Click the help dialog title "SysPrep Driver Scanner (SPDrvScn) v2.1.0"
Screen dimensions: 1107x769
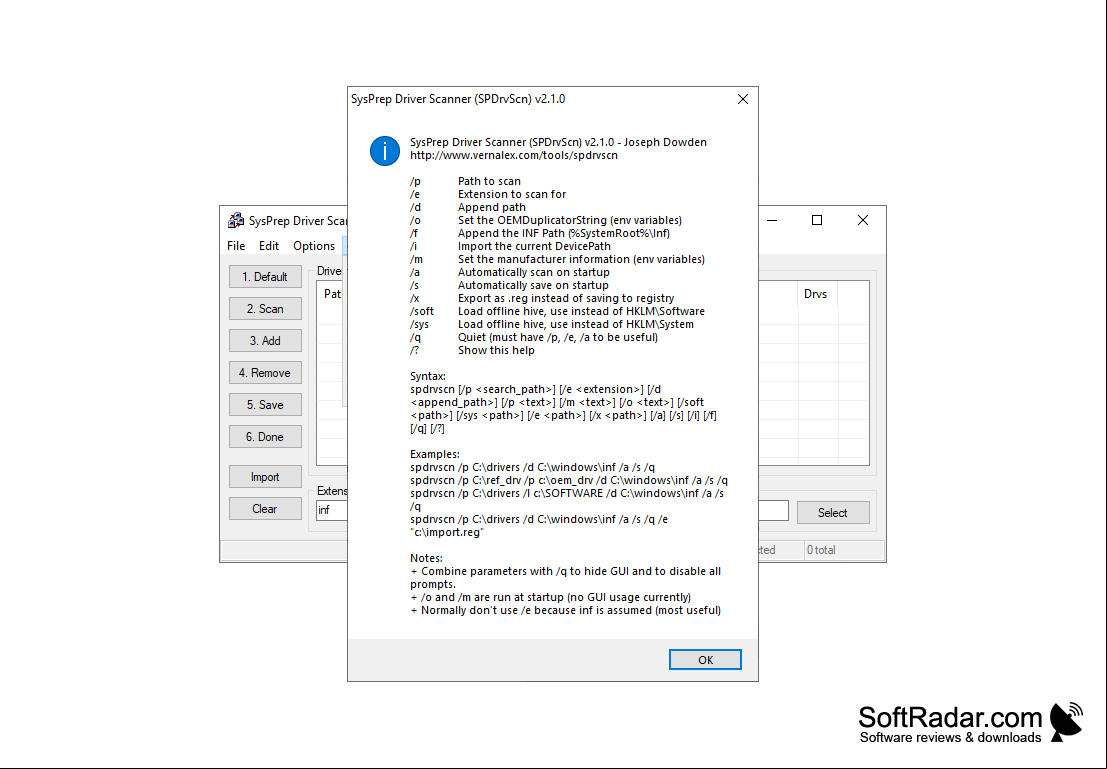pos(458,100)
